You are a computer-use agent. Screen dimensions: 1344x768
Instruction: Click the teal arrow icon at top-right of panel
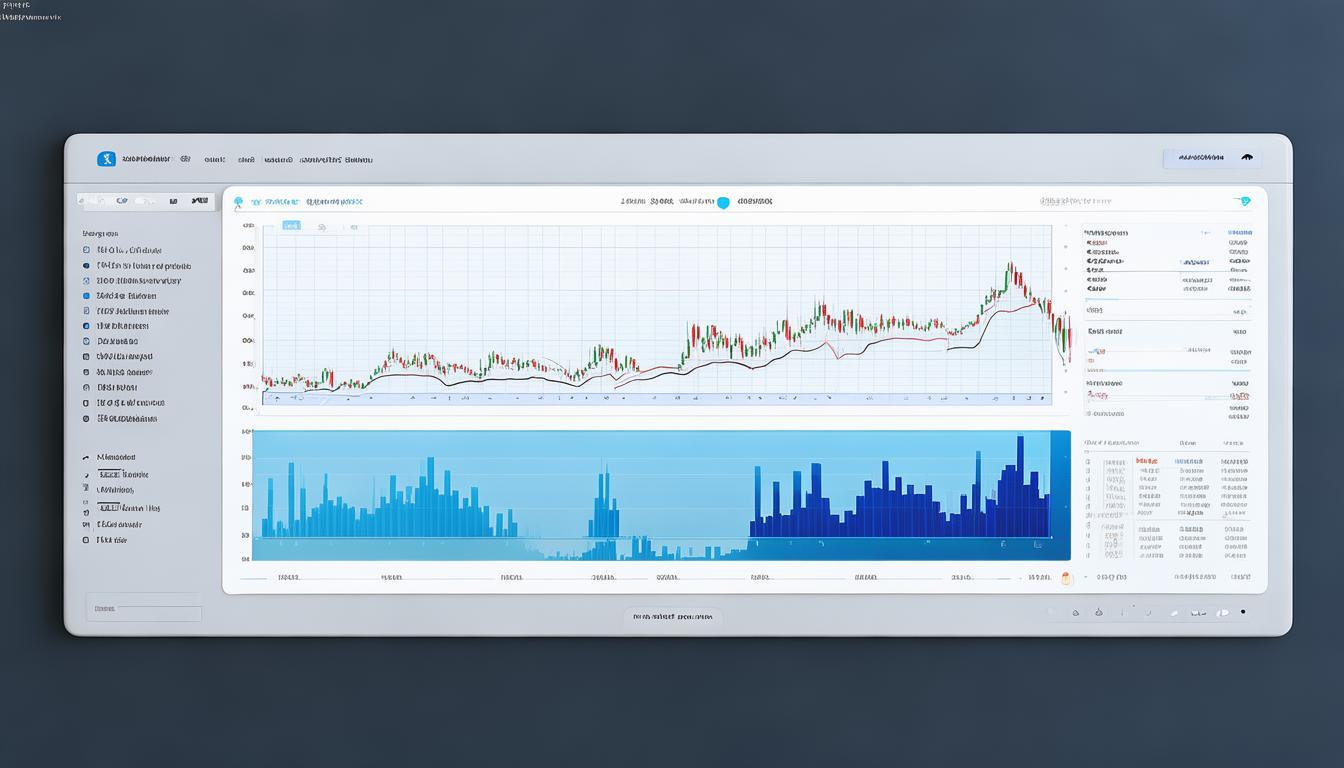(x=1244, y=201)
